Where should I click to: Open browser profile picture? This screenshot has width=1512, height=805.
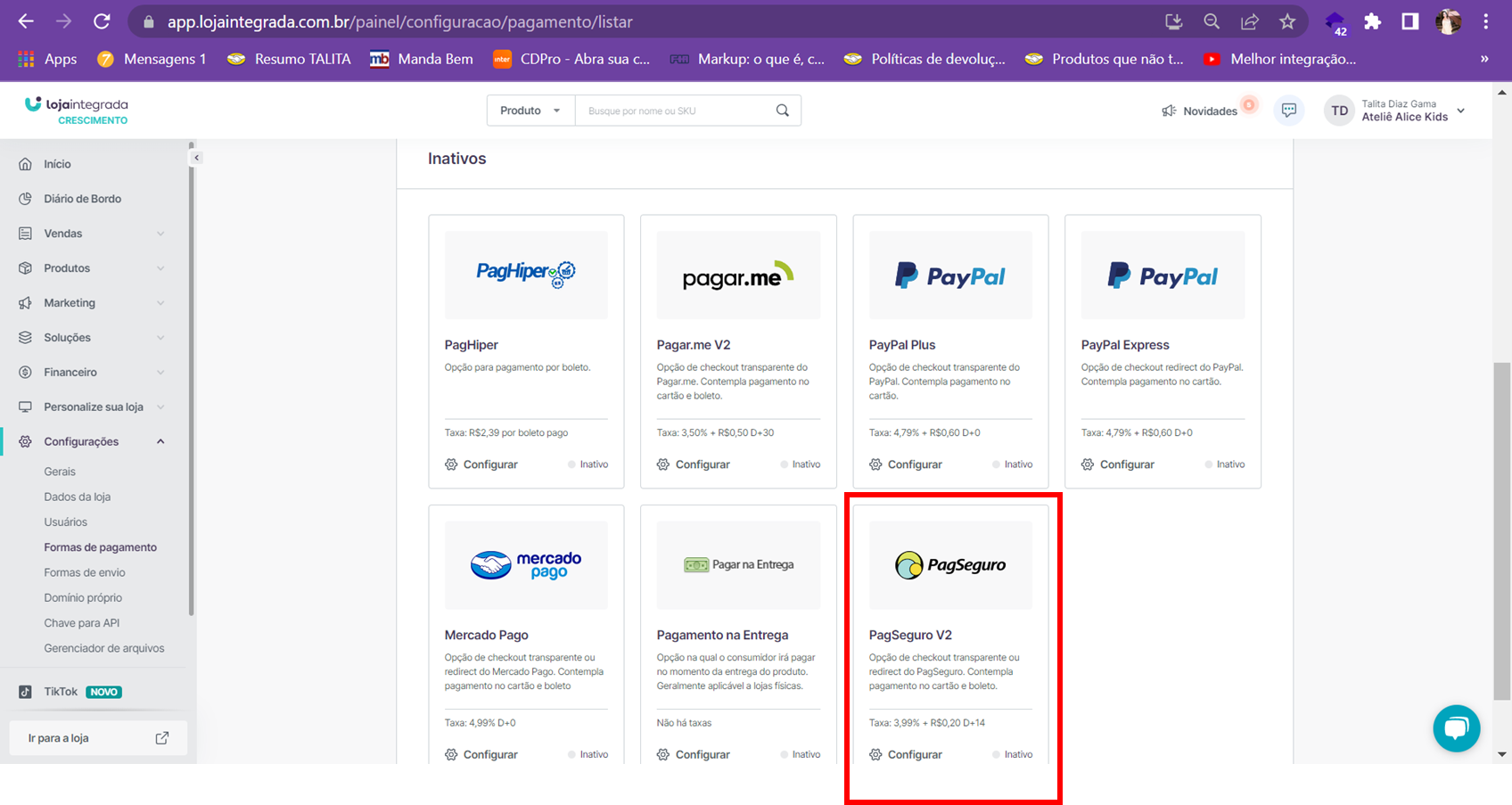coord(1448,21)
